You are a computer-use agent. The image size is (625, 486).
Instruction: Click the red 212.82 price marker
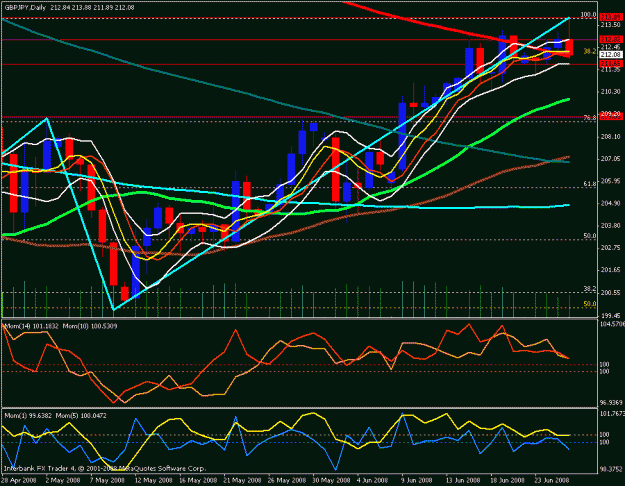611,39
